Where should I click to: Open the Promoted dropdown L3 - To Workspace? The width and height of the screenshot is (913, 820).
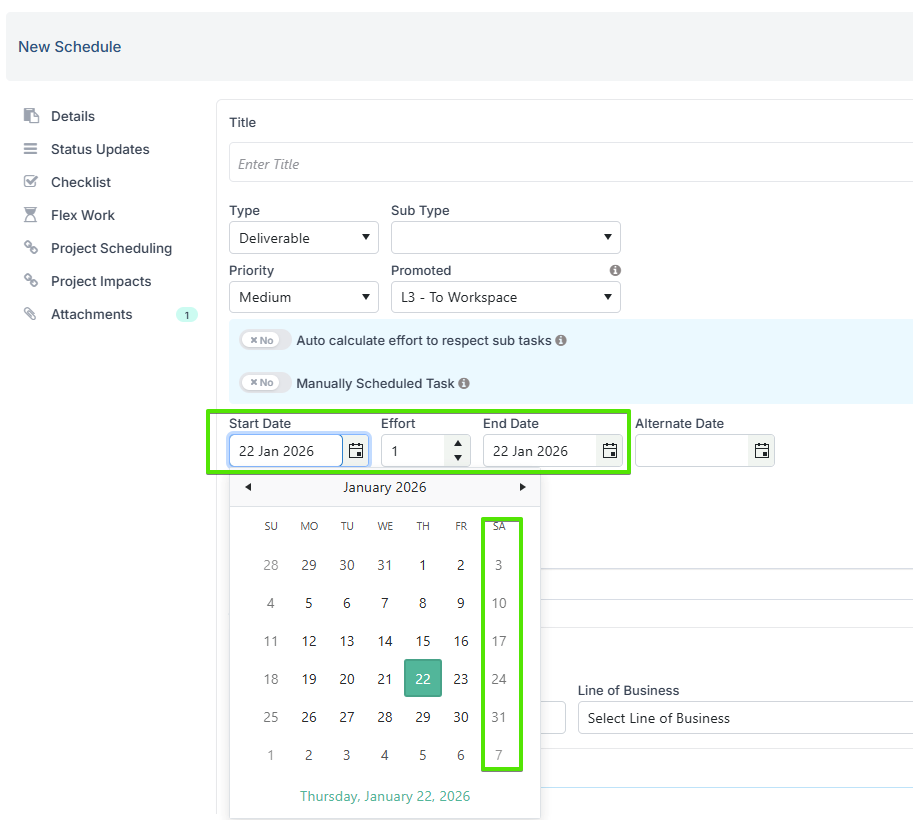pyautogui.click(x=505, y=297)
